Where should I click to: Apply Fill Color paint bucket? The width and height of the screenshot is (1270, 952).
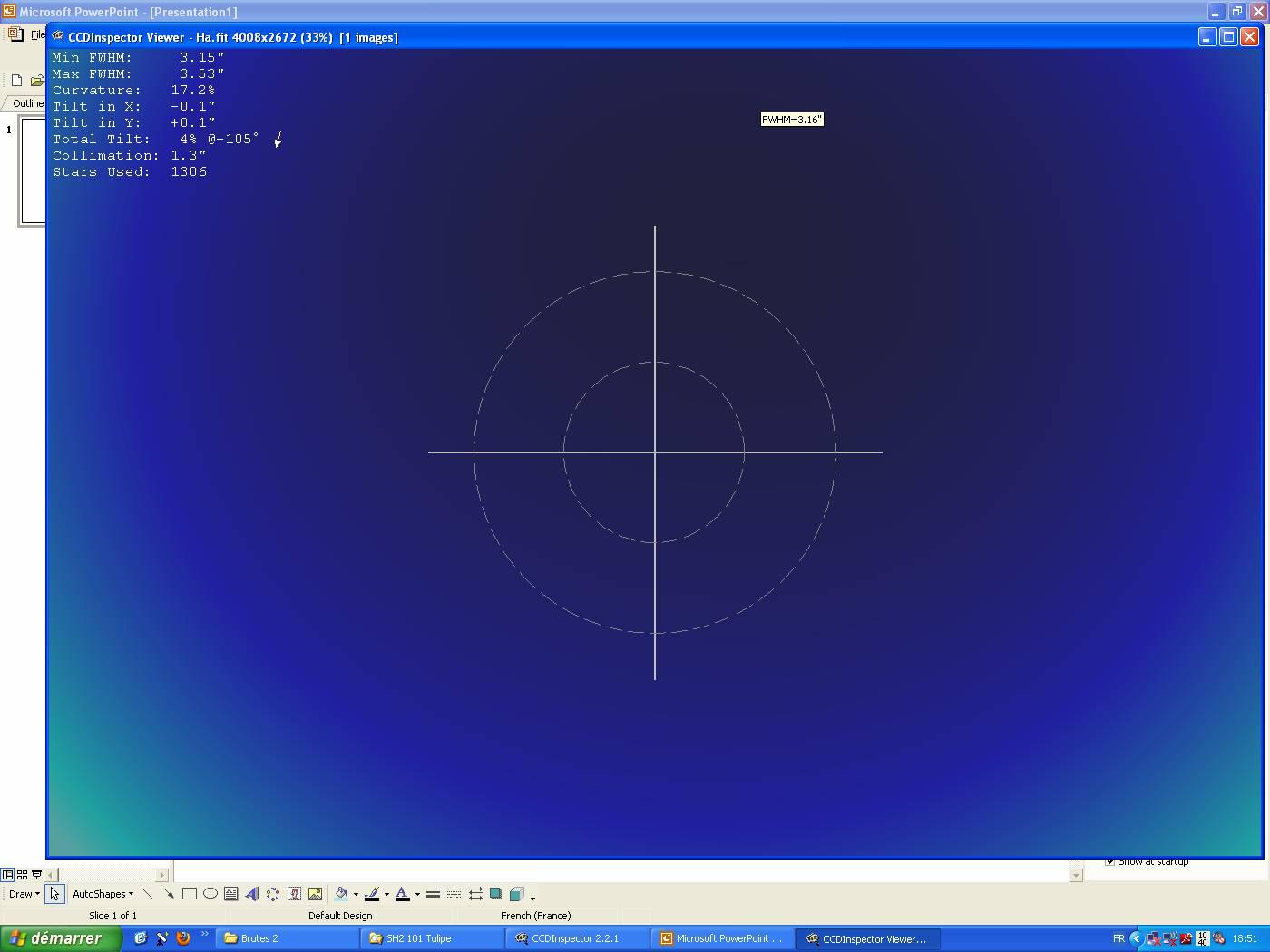click(341, 894)
